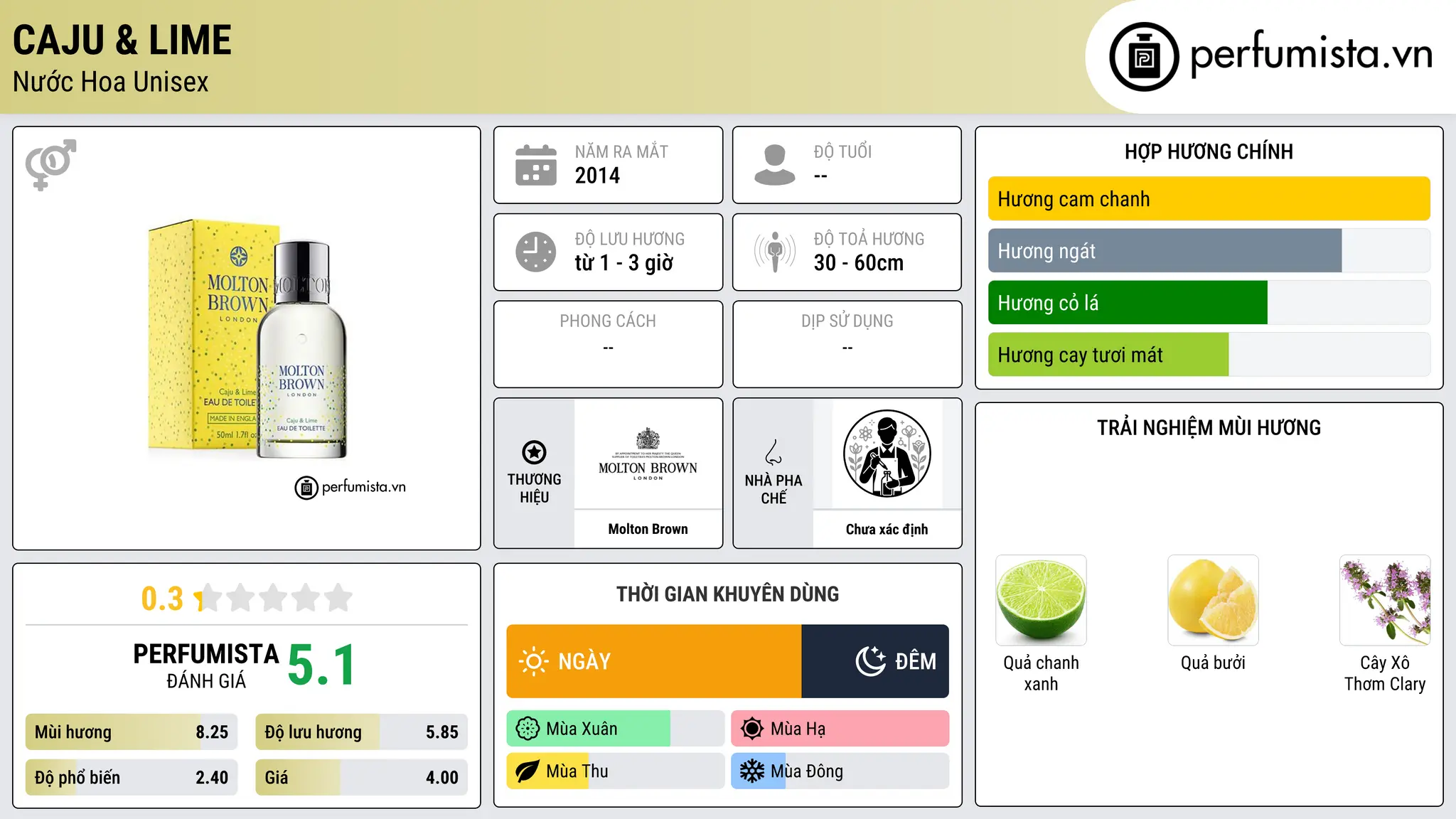Click the ĐỘ TUỔI age label

(x=842, y=151)
